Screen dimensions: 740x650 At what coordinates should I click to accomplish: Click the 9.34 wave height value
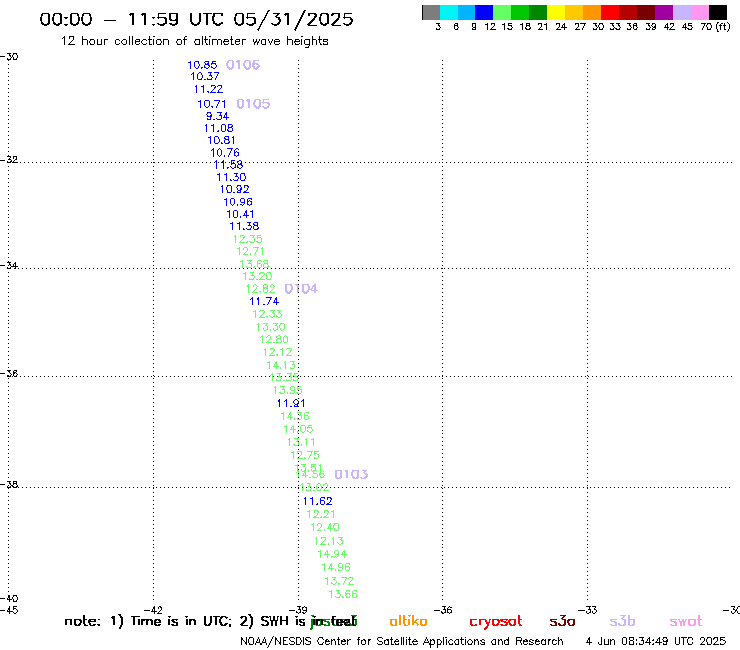217,116
